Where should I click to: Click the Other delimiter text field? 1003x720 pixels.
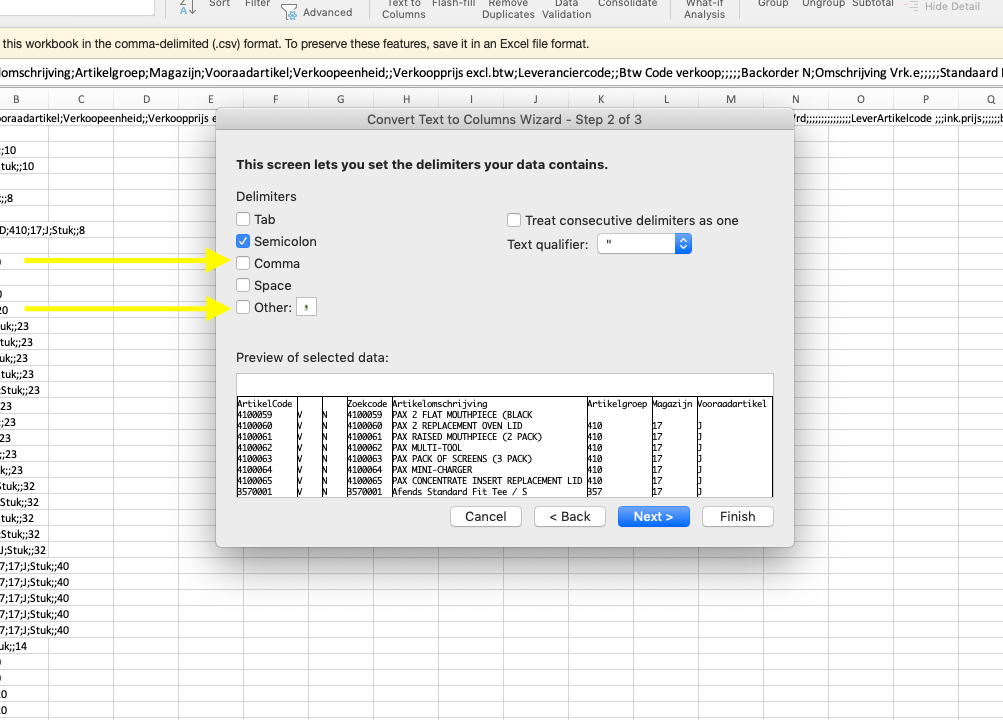pyautogui.click(x=306, y=307)
